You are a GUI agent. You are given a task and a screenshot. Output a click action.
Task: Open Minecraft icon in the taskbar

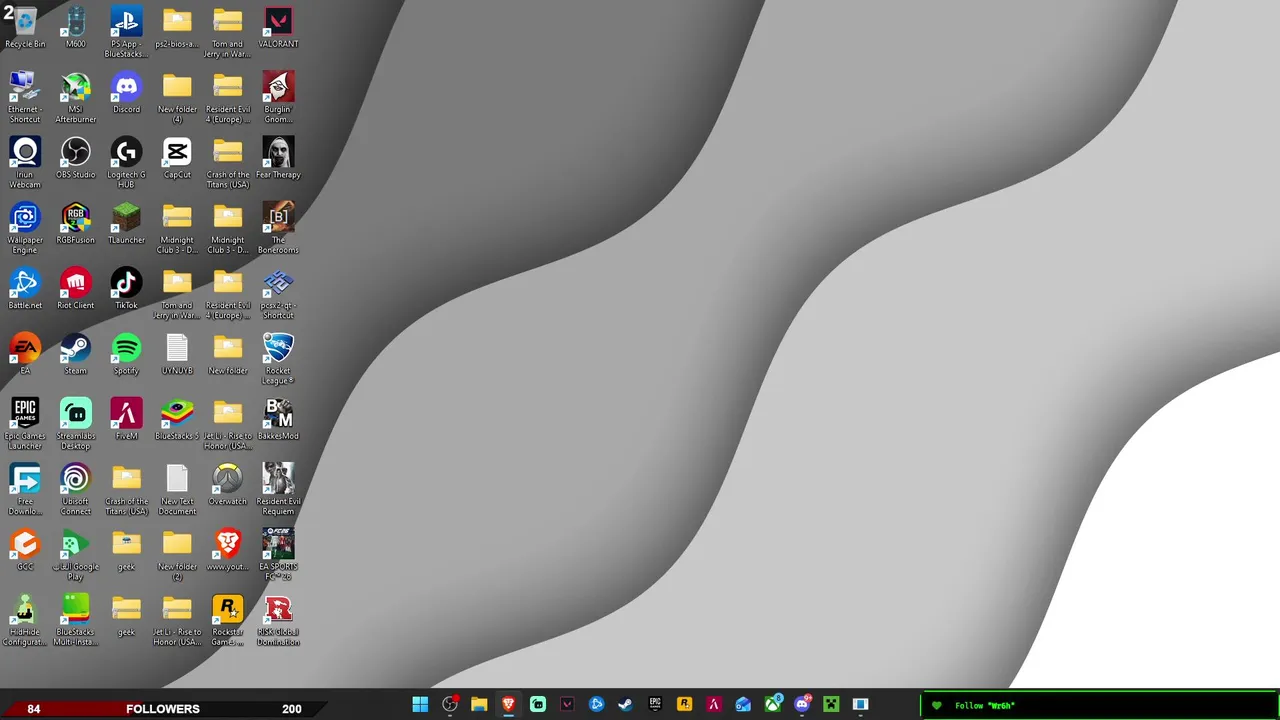[831, 705]
